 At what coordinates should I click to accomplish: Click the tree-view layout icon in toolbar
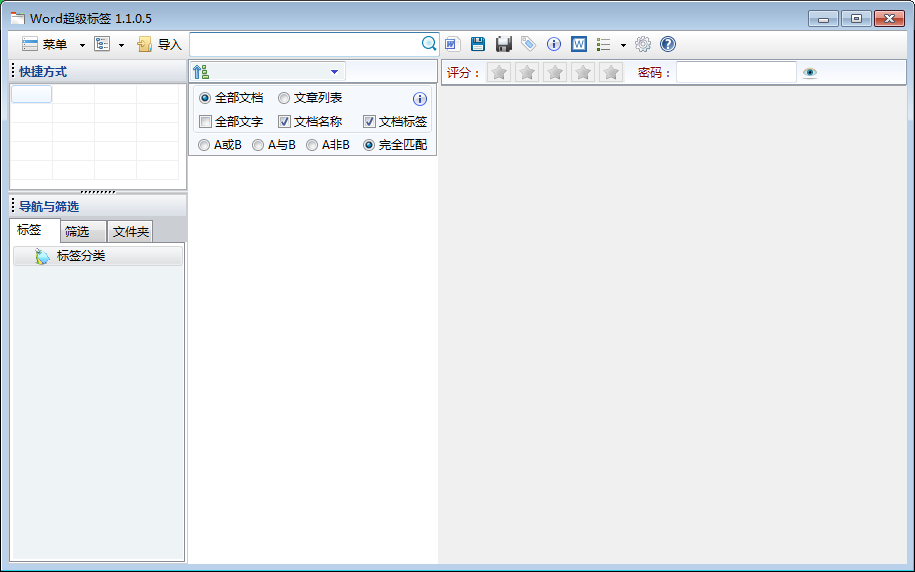(x=102, y=44)
